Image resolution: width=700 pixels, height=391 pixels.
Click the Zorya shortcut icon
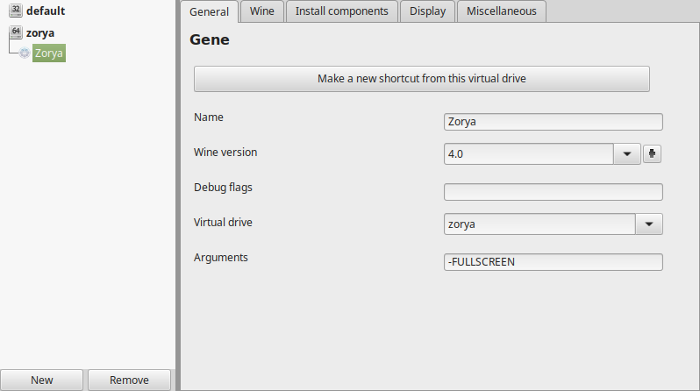[25, 53]
